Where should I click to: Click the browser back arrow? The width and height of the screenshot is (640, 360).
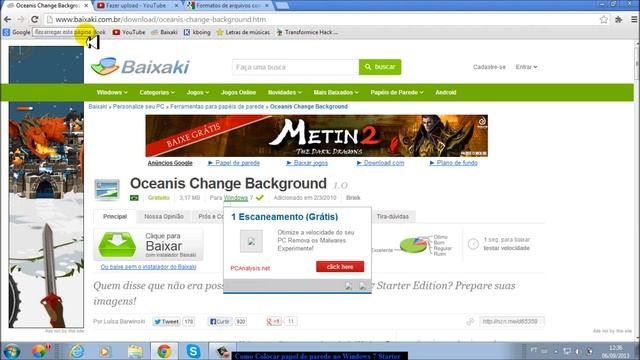click(7, 19)
